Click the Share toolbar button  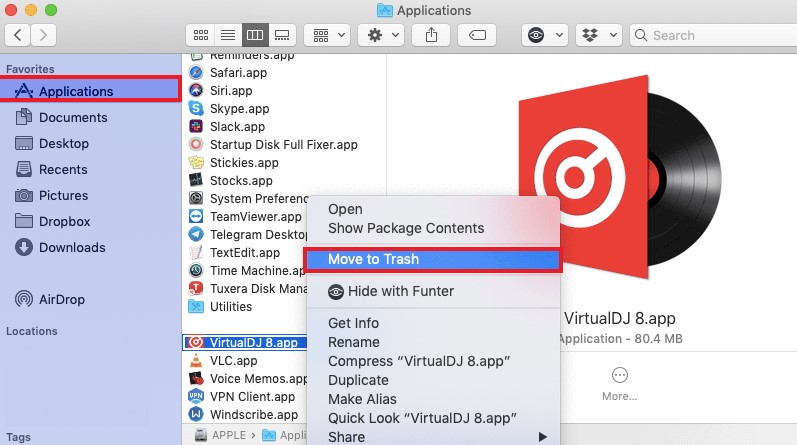tap(431, 35)
